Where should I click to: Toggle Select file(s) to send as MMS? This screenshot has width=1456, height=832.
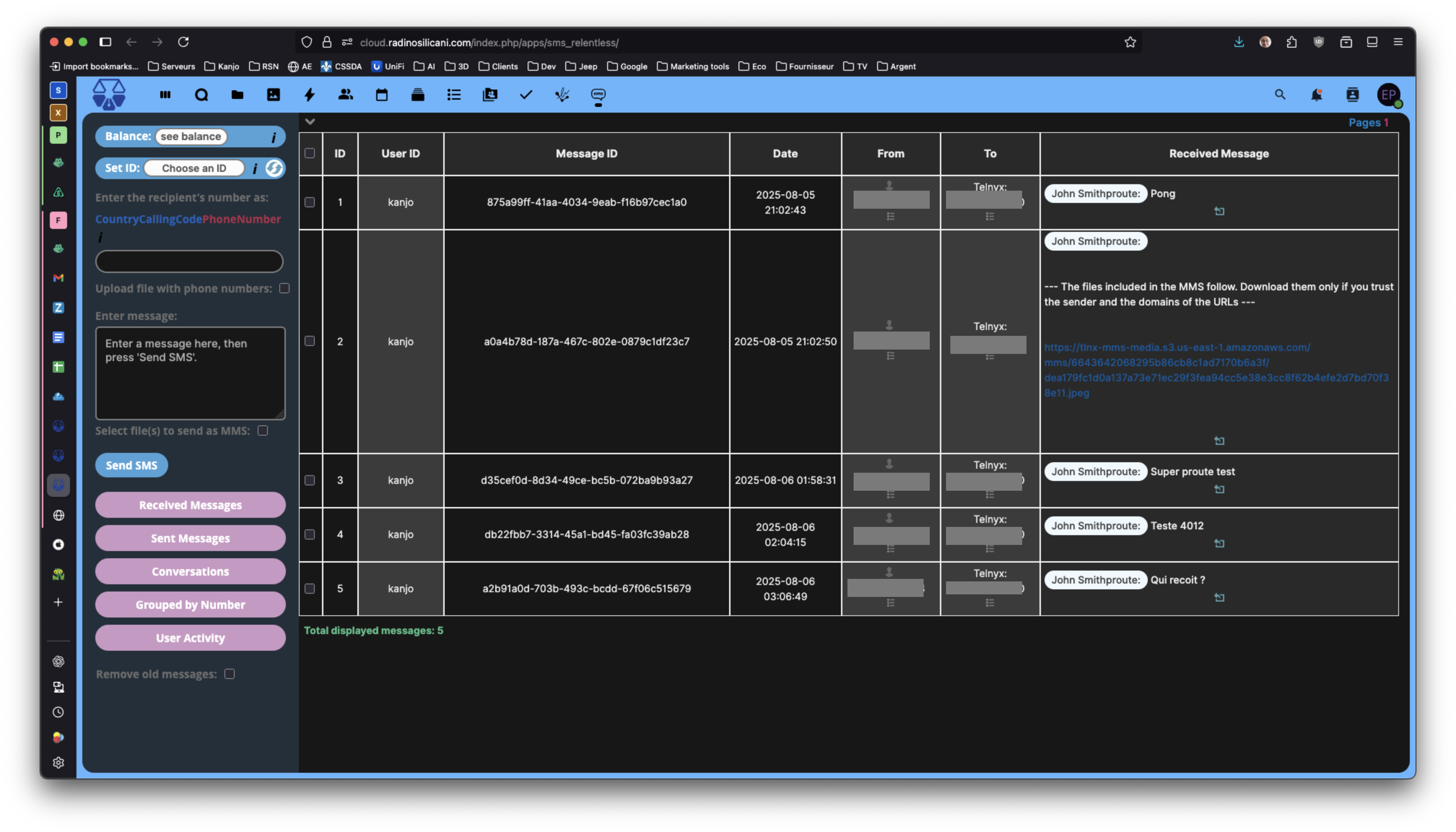pos(263,430)
